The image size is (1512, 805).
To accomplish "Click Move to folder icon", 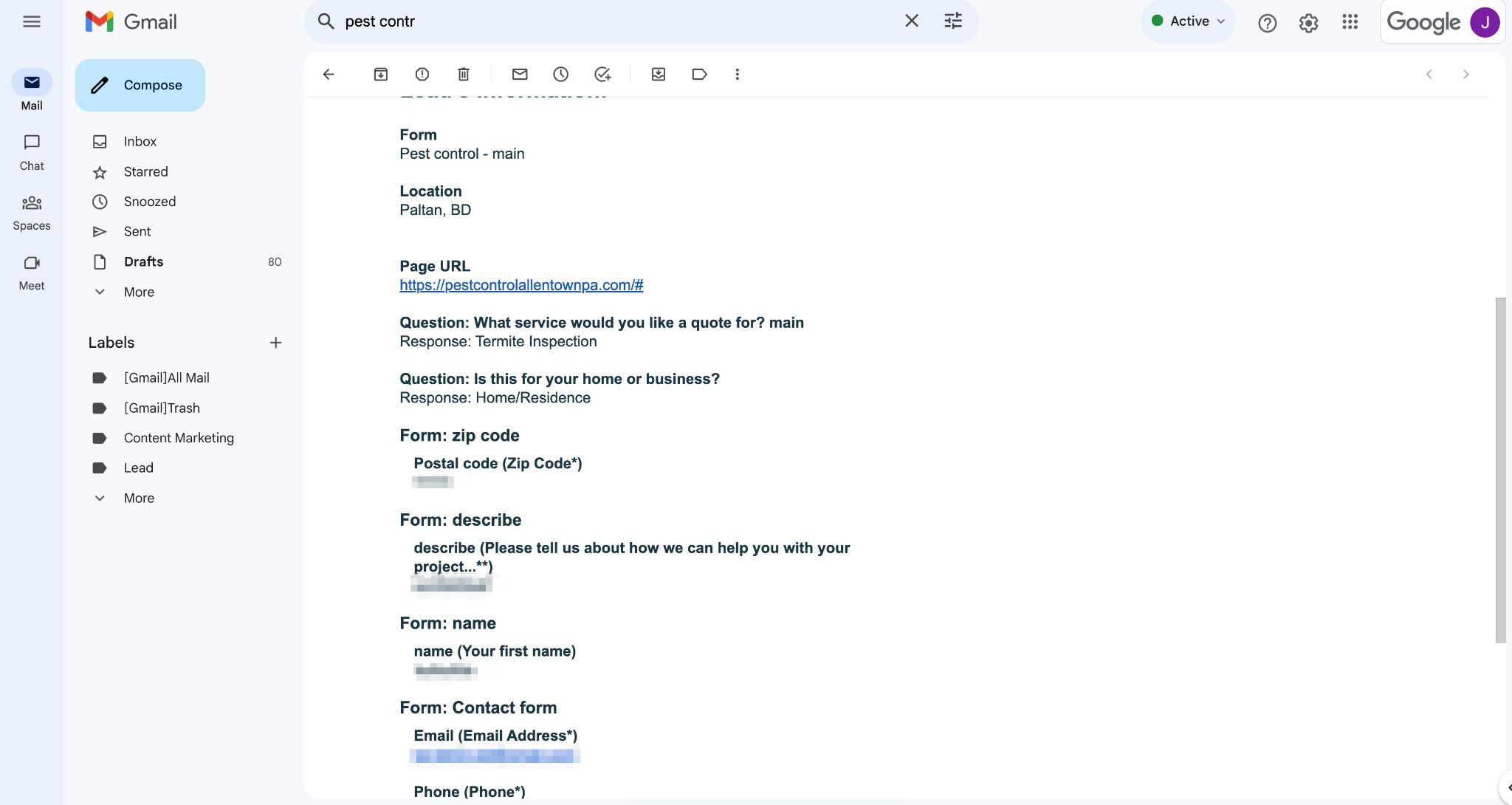I will pyautogui.click(x=659, y=74).
